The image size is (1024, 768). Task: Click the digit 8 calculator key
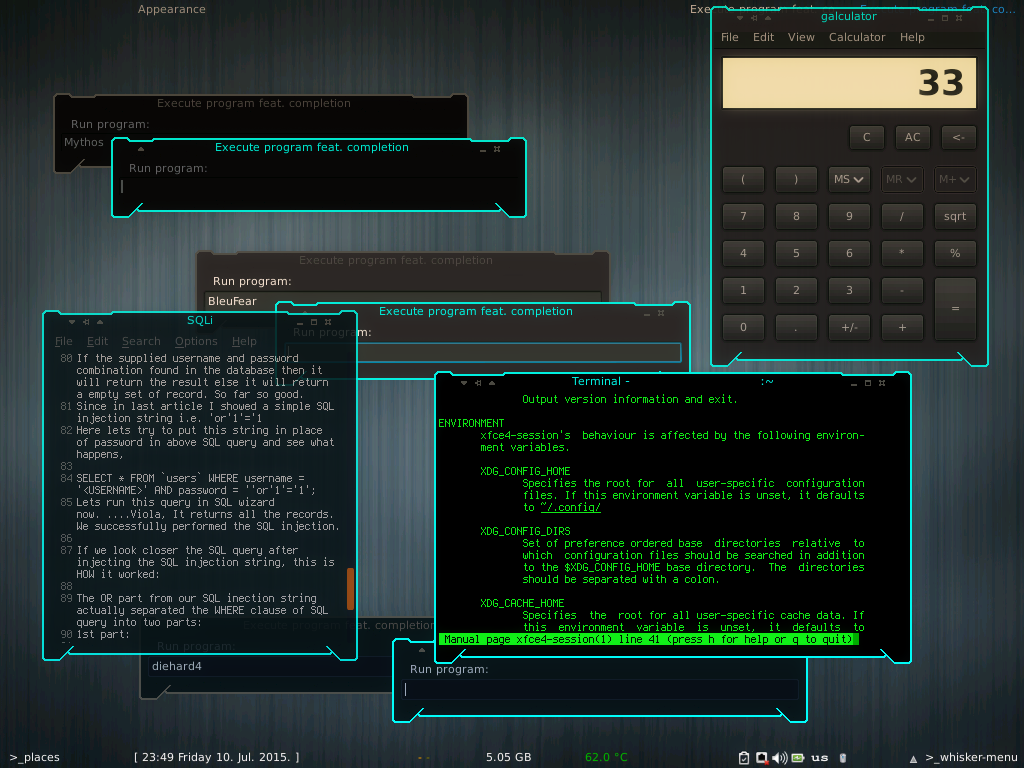796,216
